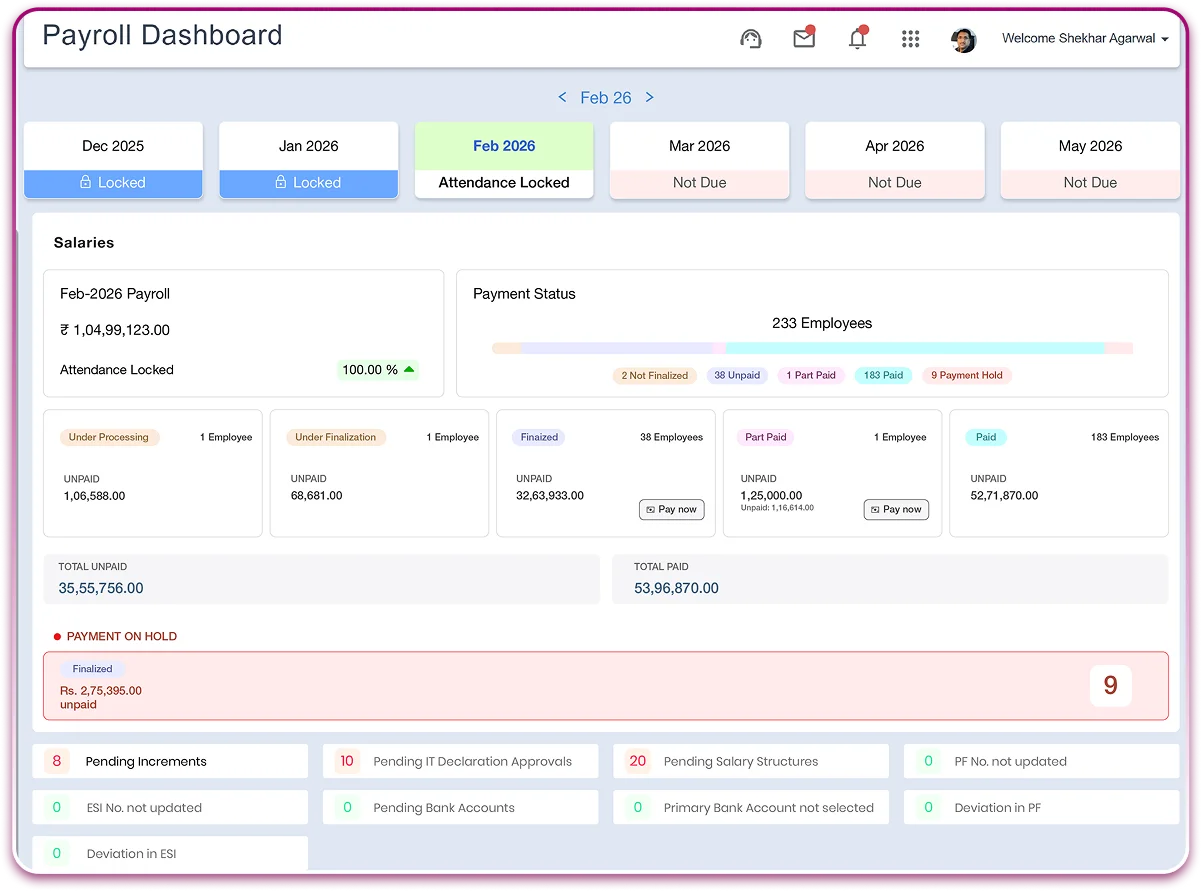The height and width of the screenshot is (892, 1202).
Task: Click the lock icon under Jan 2026
Action: click(x=281, y=182)
